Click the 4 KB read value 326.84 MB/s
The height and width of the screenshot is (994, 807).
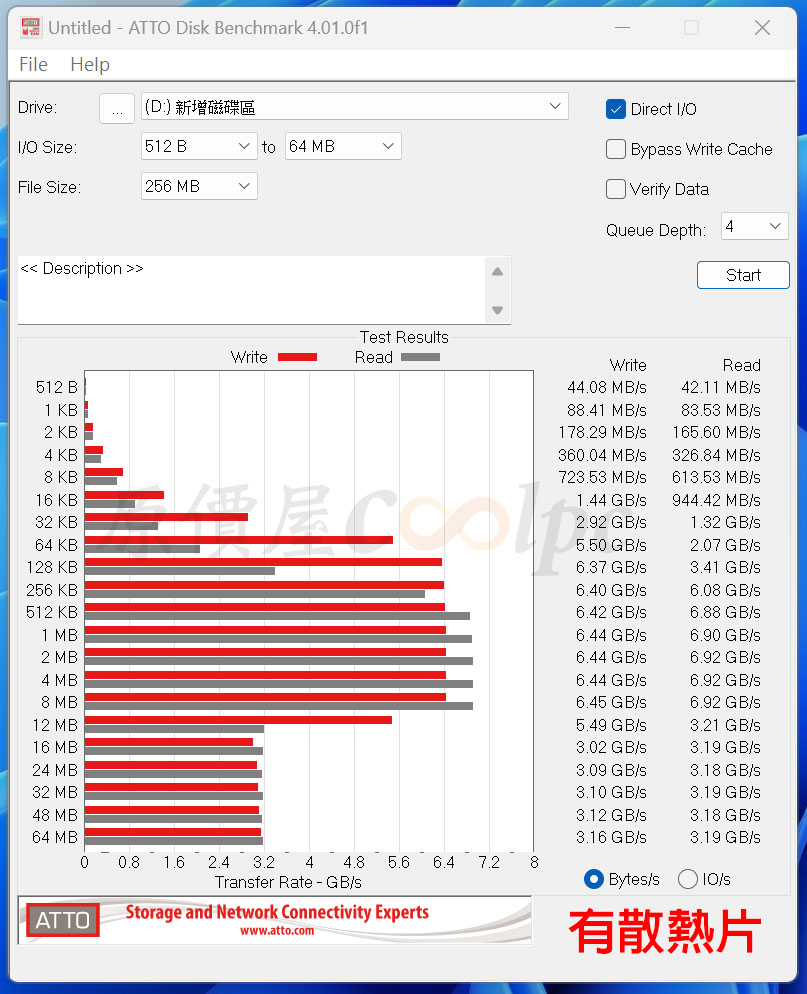point(716,455)
